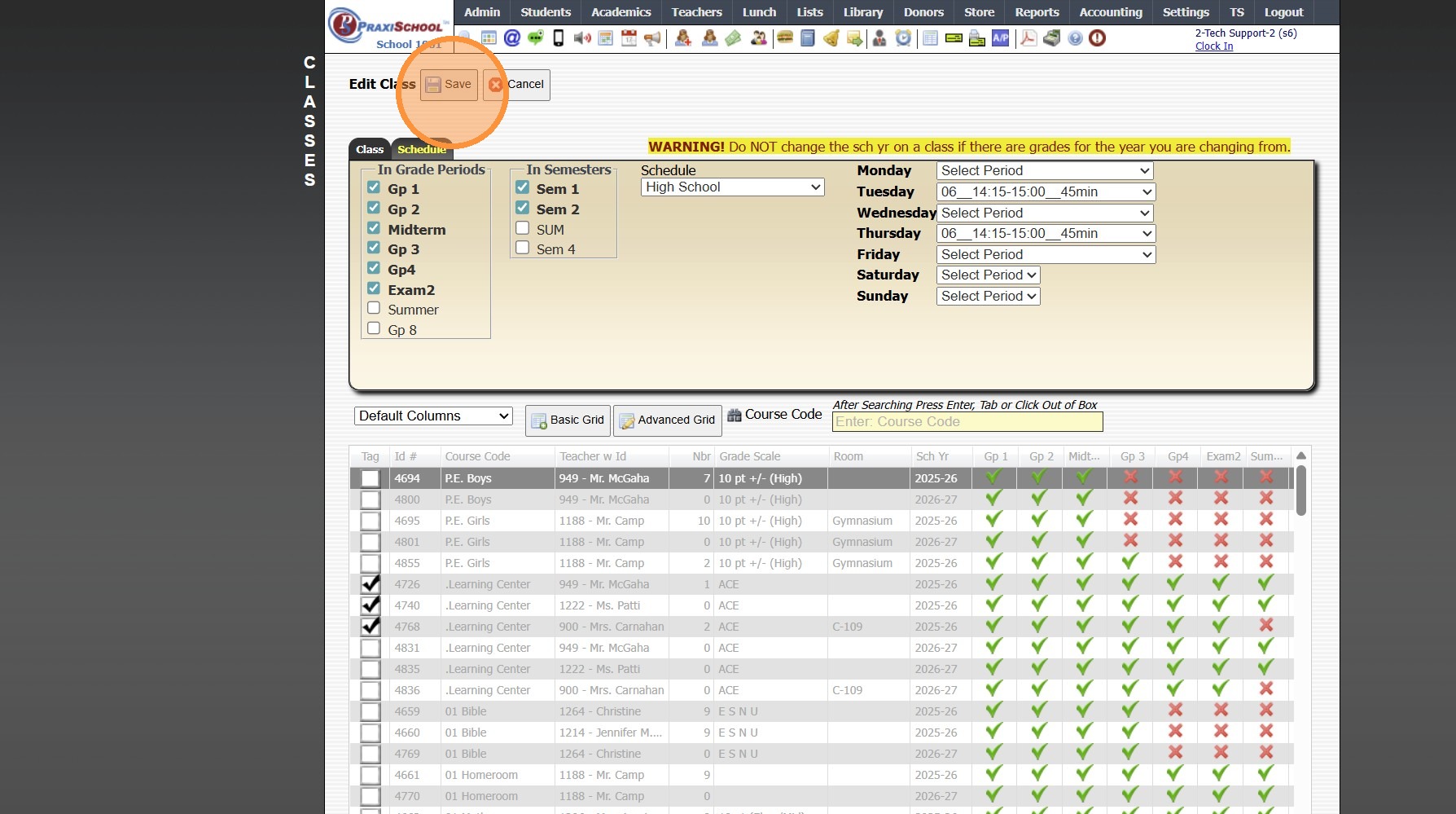Click the megaphone toolbar icon
1456x814 pixels.
pyautogui.click(x=652, y=37)
